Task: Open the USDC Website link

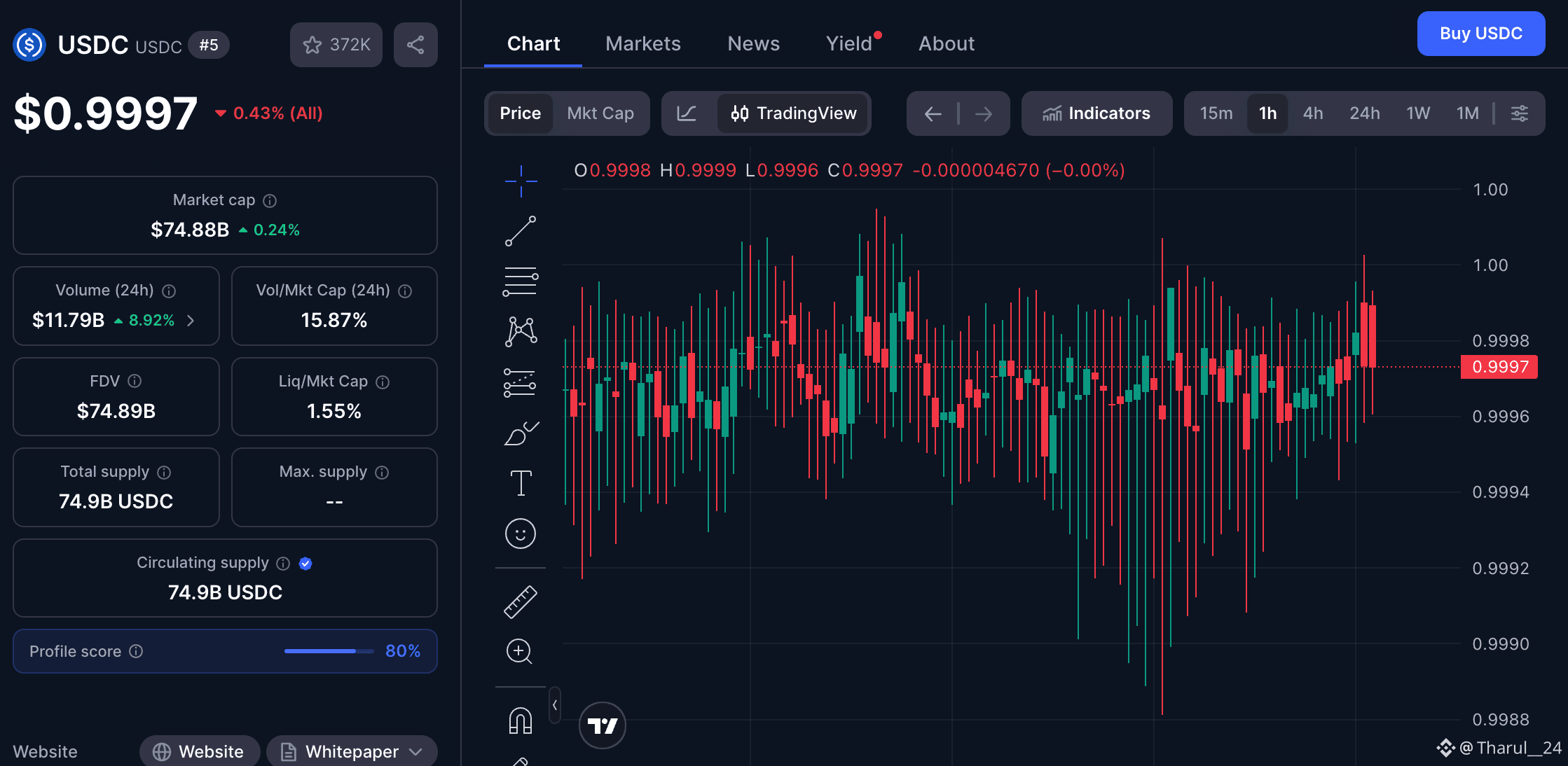Action: point(200,751)
